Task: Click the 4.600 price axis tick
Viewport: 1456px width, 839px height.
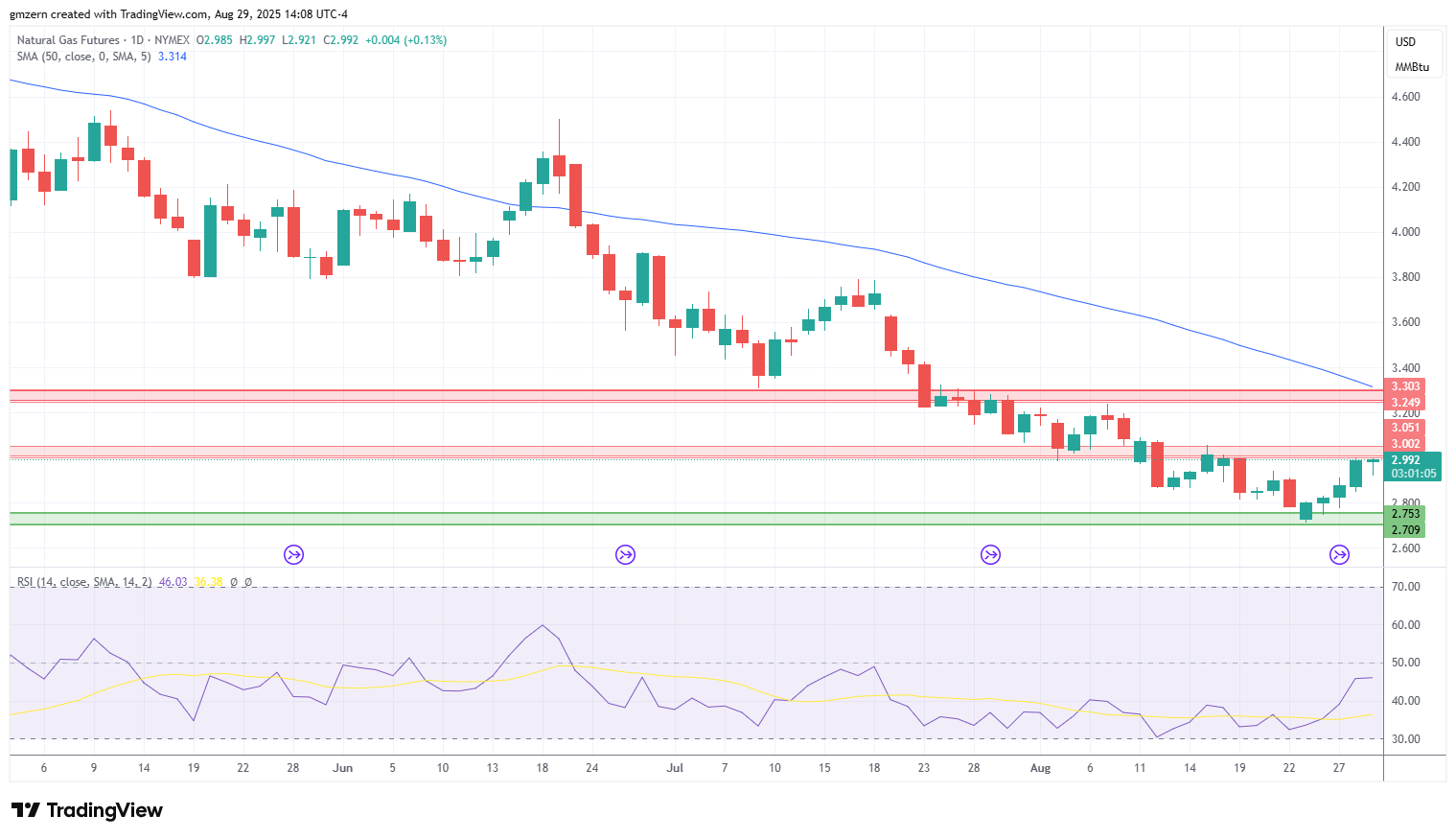Action: pos(1406,97)
